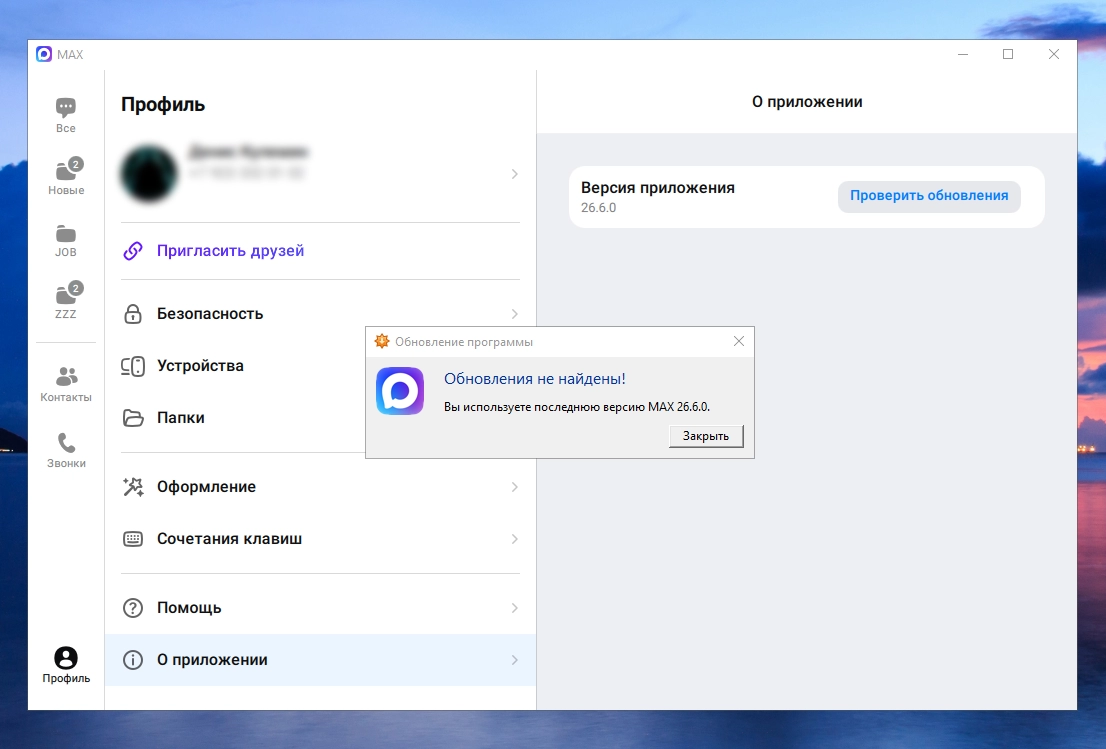This screenshot has width=1106, height=749.
Task: Expand О приложении row chevron
Action: 514,660
